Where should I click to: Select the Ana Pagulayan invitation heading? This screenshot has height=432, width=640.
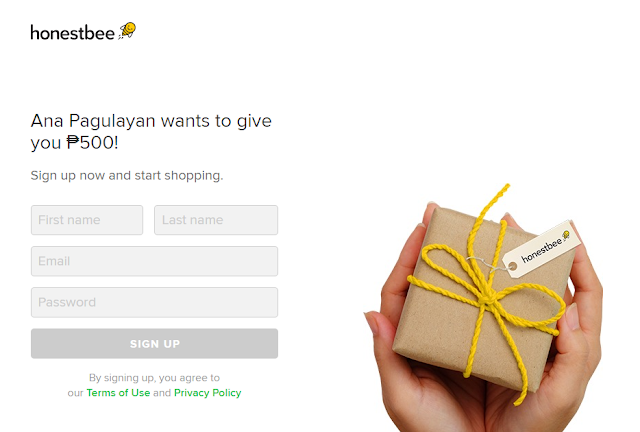pyautogui.click(x=151, y=132)
